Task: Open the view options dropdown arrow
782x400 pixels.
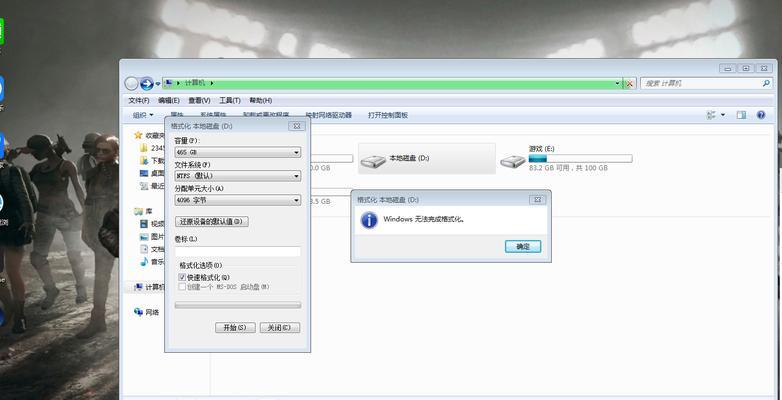Action: 723,115
